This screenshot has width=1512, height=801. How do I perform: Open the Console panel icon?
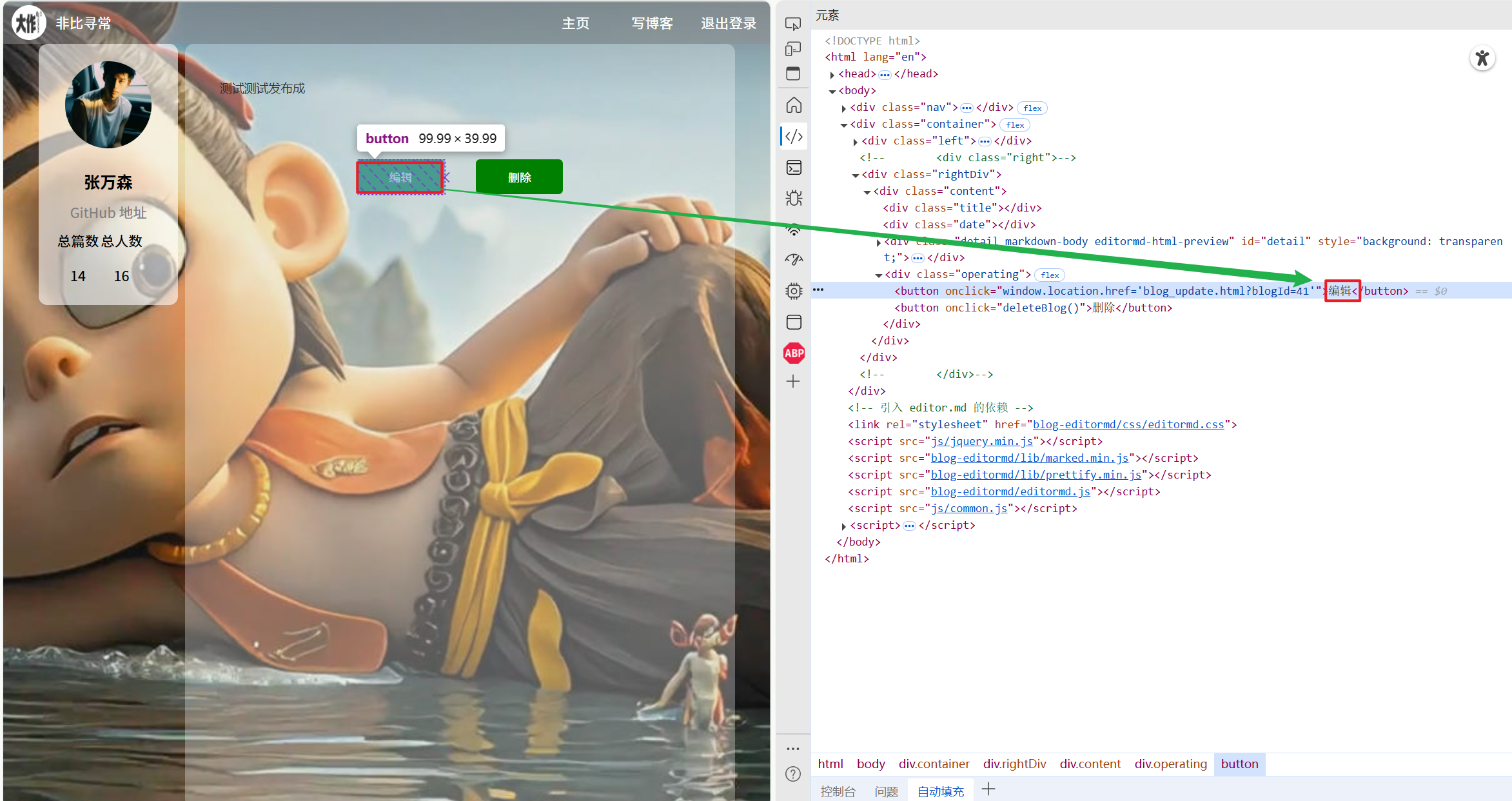pos(794,168)
